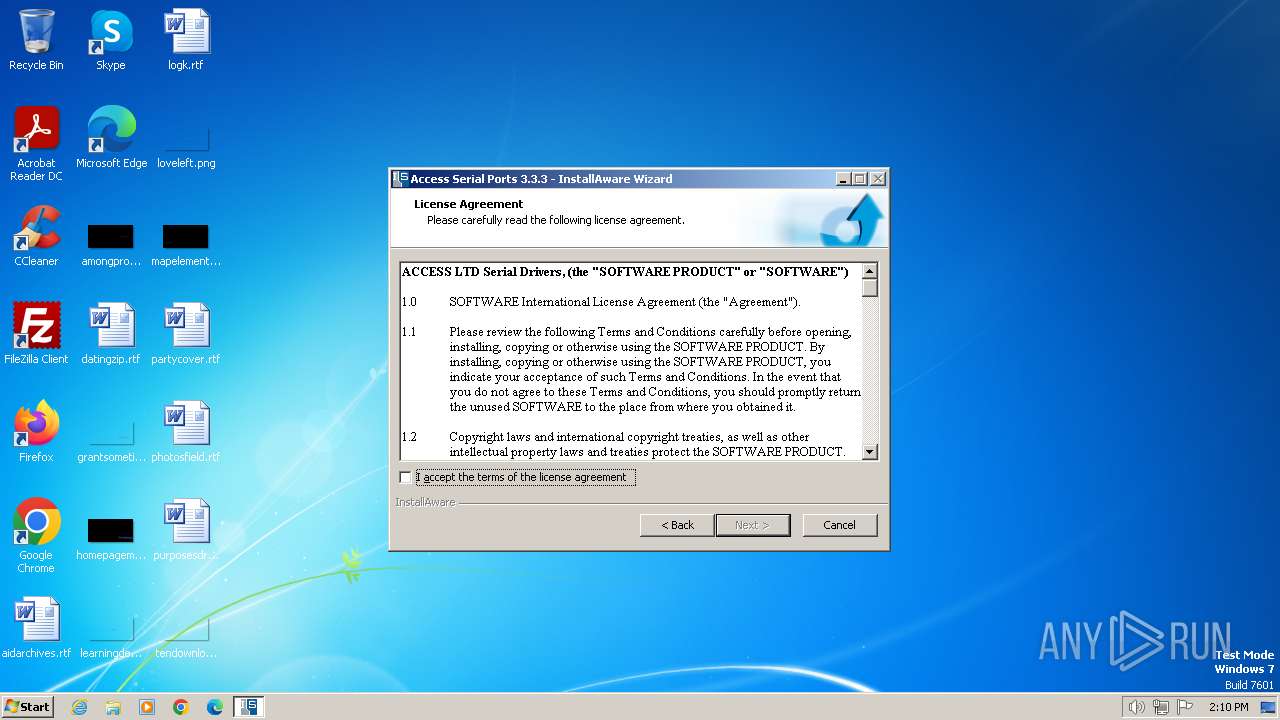This screenshot has width=1280, height=720.
Task: Open Windows Media Player from taskbar
Action: point(147,707)
